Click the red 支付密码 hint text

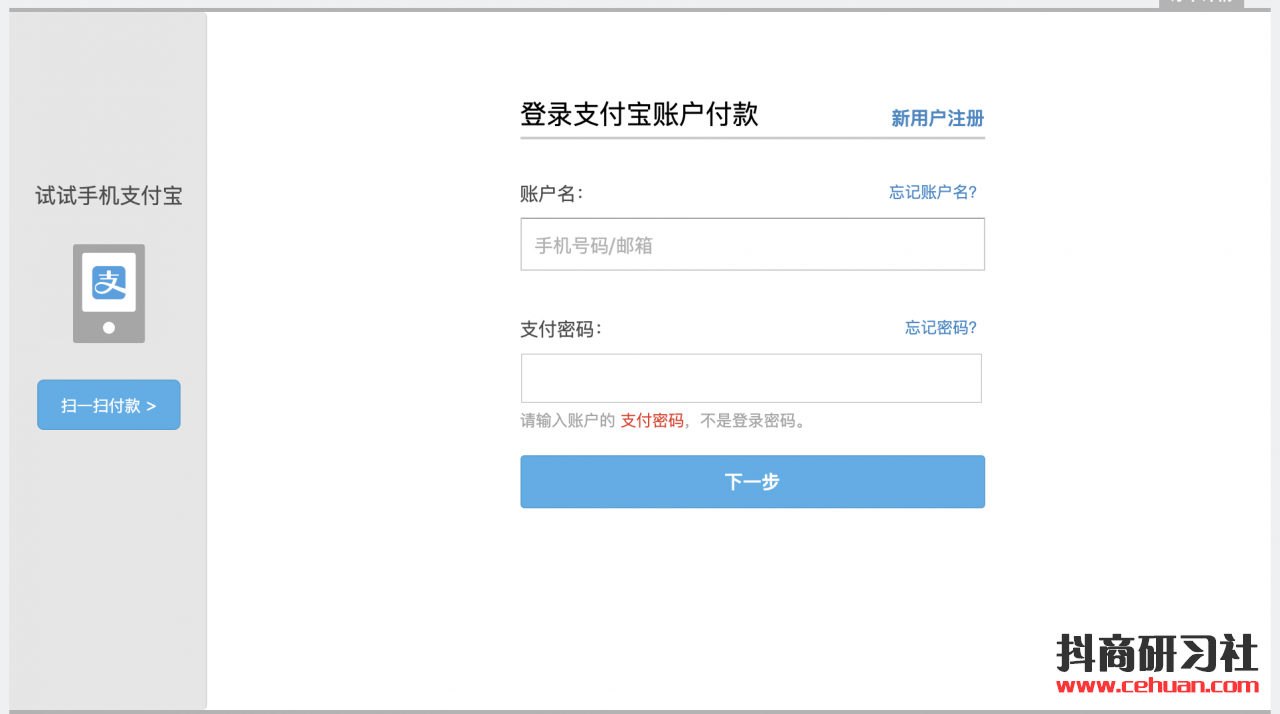(x=652, y=421)
